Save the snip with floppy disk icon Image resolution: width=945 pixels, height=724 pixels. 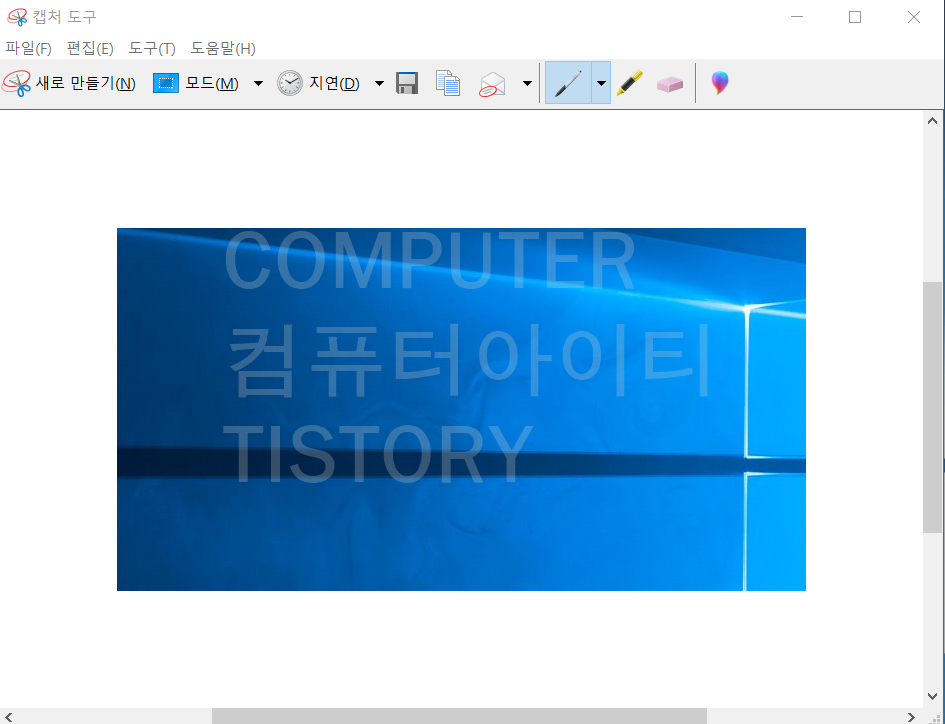click(x=407, y=83)
